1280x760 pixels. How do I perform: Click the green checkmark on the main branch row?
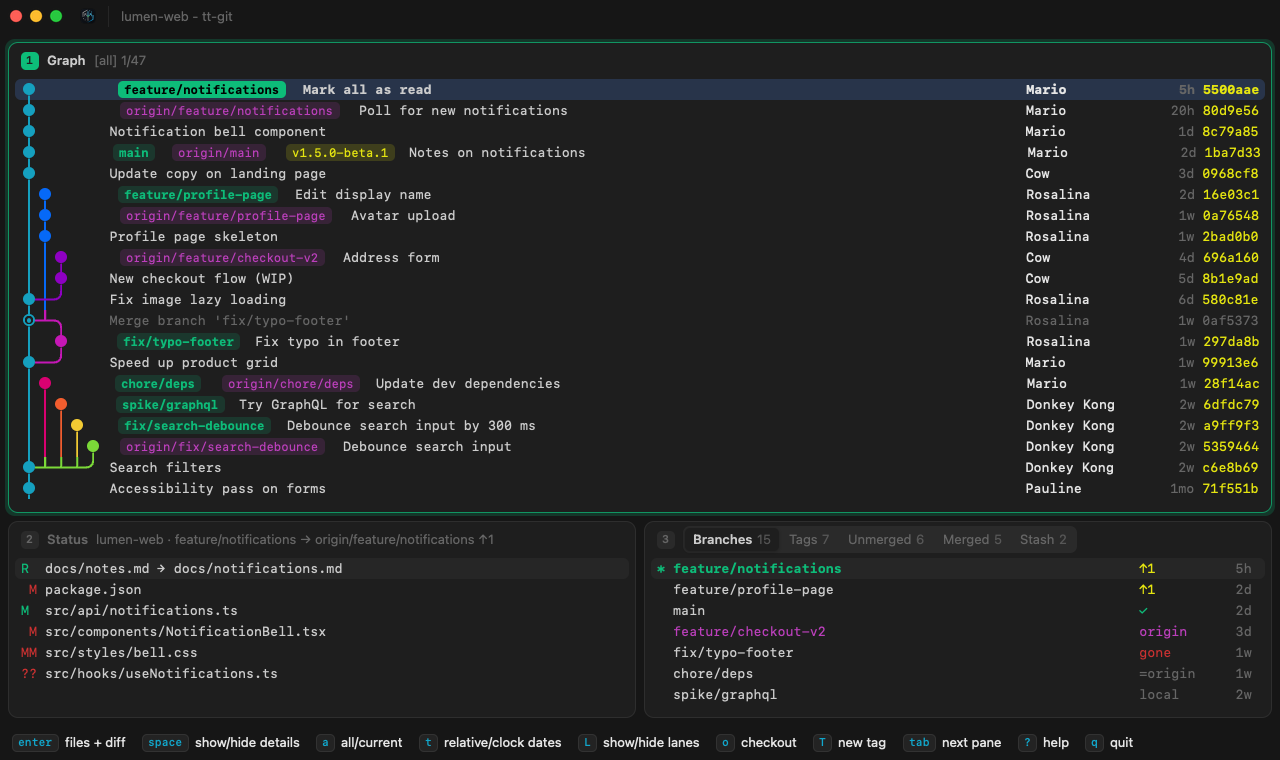click(x=1143, y=610)
